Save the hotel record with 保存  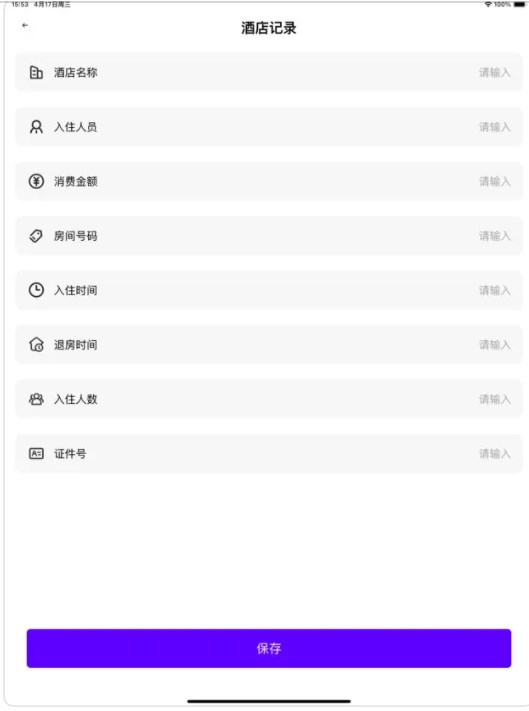(x=269, y=648)
